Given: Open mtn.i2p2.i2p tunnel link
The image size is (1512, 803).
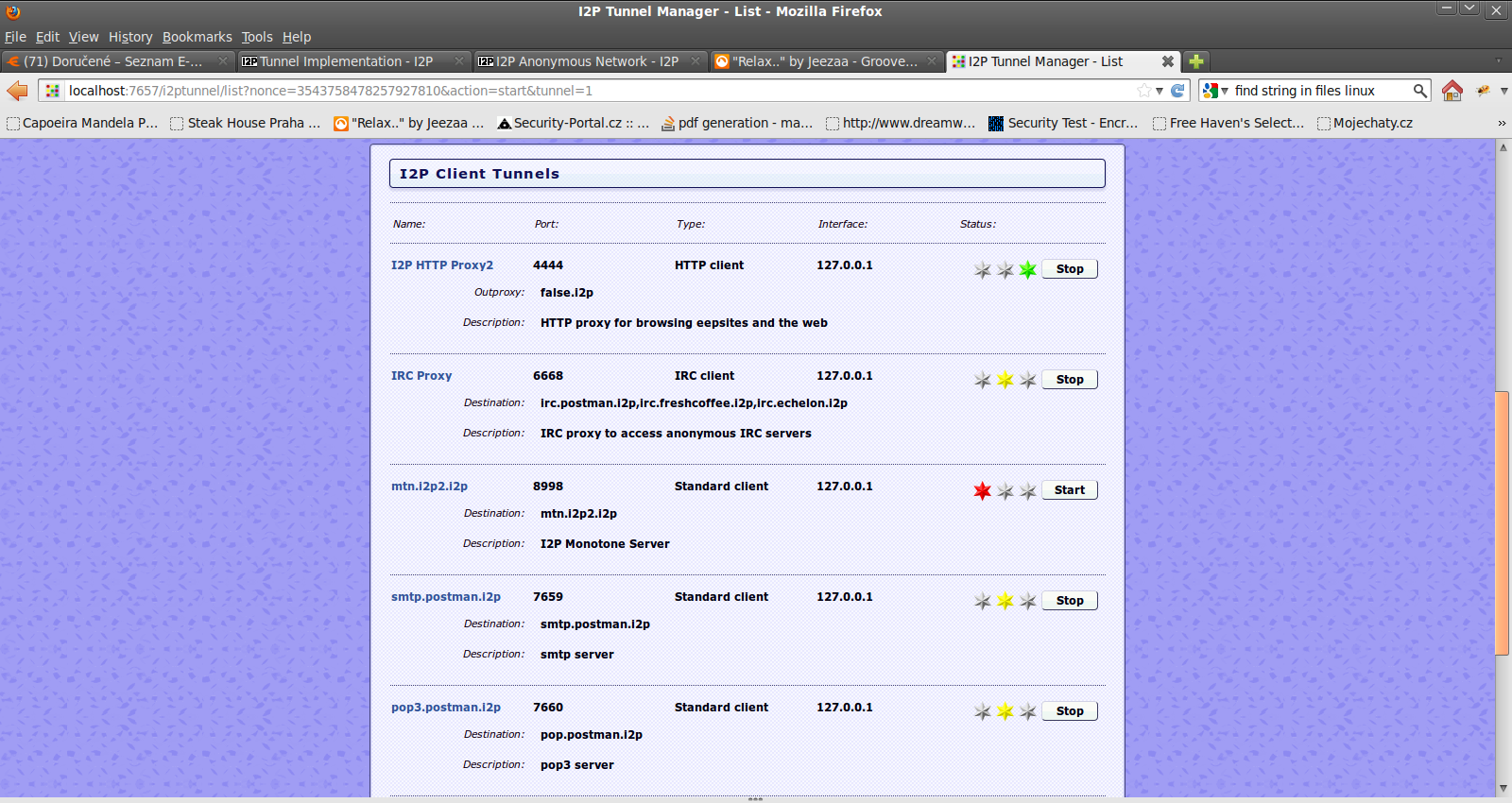Looking at the screenshot, I should tap(429, 487).
